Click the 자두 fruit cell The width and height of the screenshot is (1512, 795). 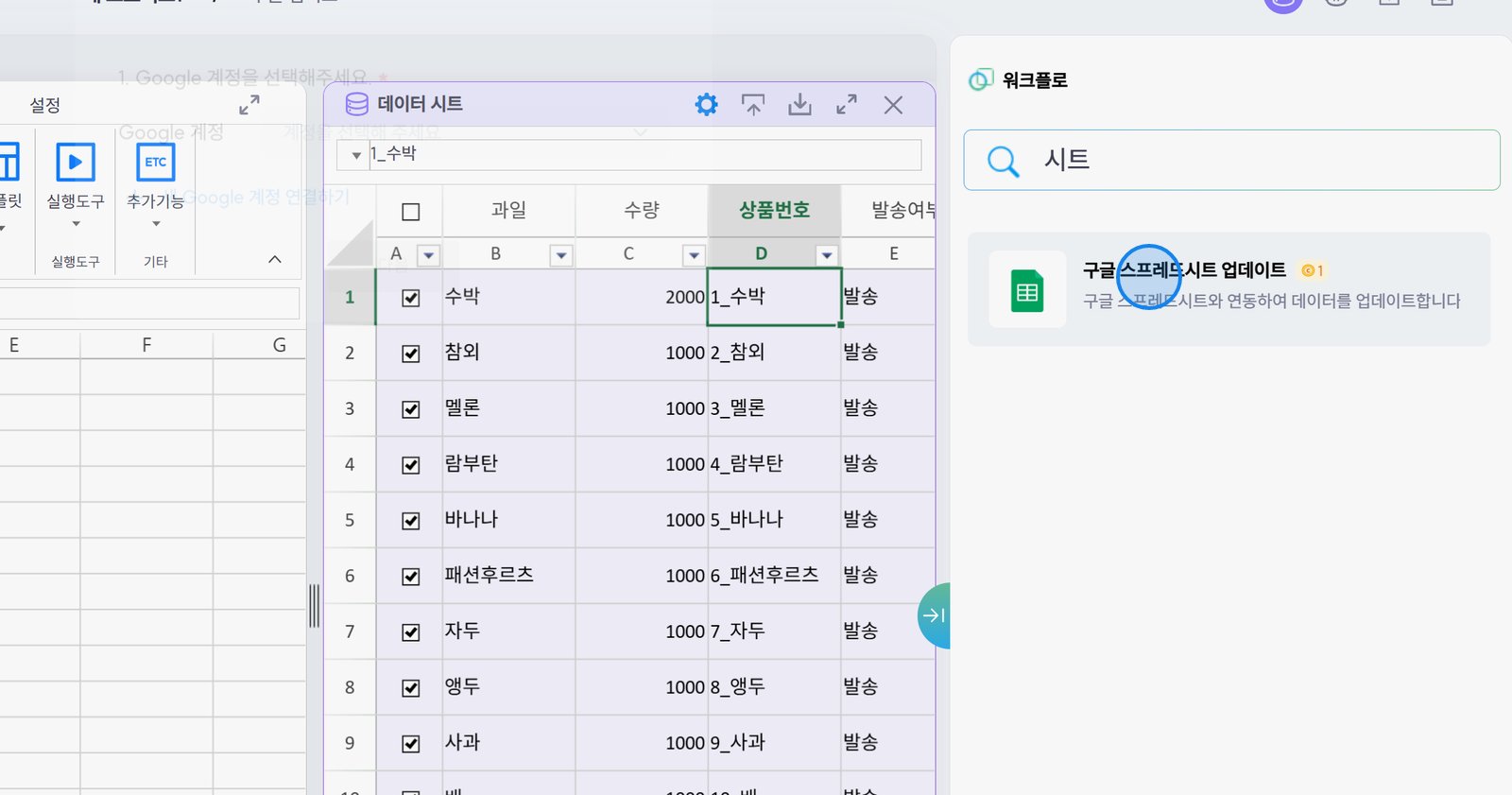(508, 631)
